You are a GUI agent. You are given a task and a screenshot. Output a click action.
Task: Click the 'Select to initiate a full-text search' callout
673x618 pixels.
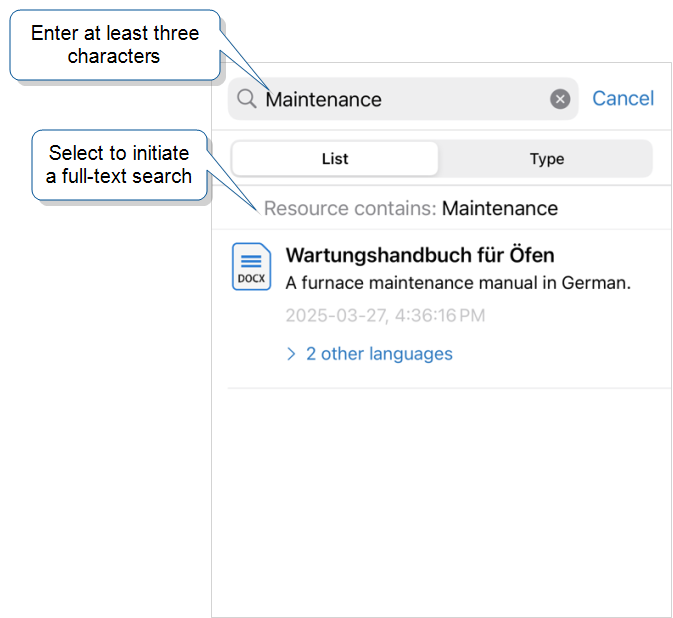coord(119,165)
